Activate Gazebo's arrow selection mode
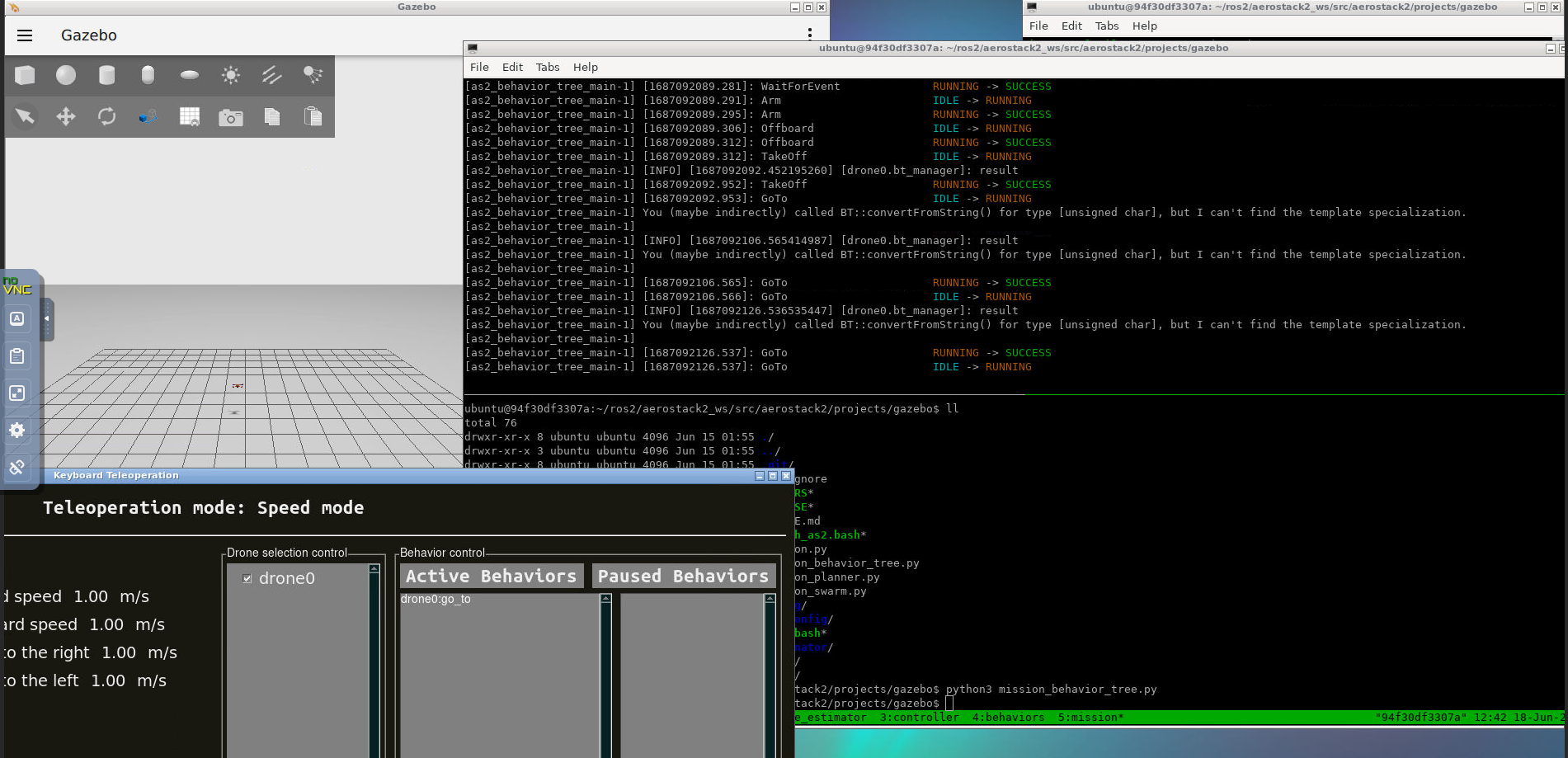1568x758 pixels. tap(25, 116)
